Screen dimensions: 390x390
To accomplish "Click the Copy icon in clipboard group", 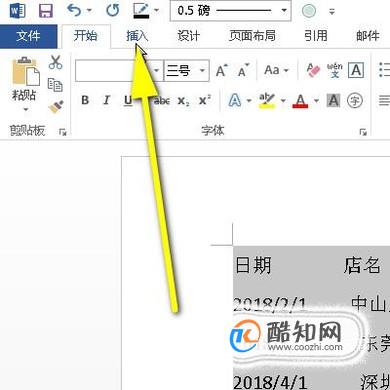I will (x=55, y=85).
